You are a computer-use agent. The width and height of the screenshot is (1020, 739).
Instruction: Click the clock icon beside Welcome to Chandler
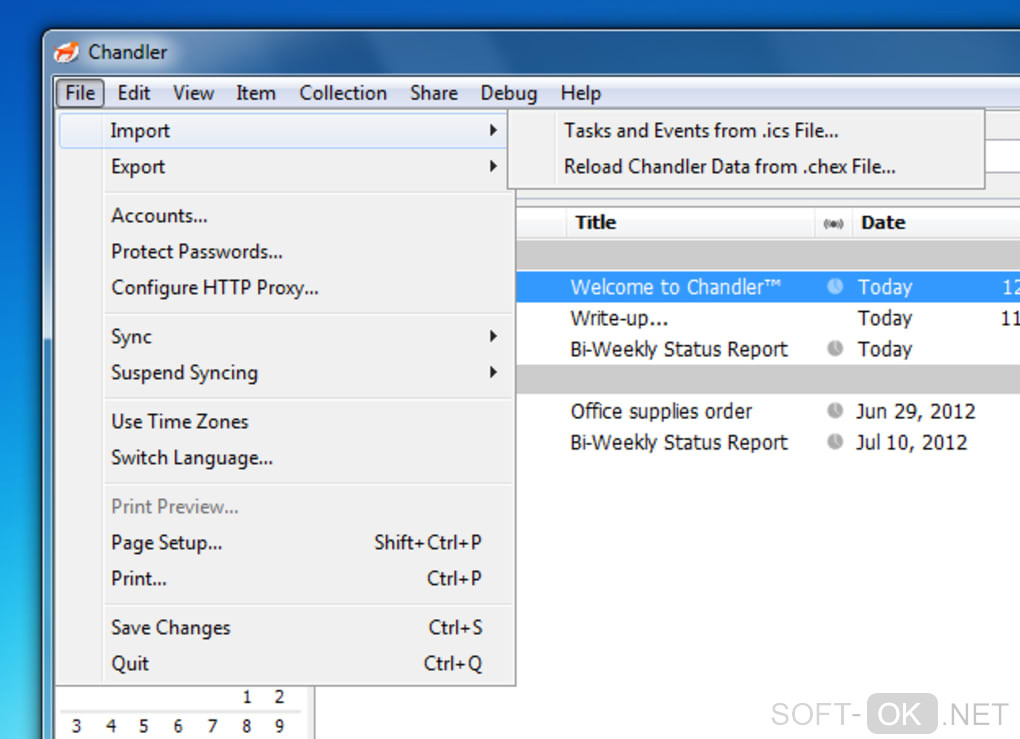[835, 287]
